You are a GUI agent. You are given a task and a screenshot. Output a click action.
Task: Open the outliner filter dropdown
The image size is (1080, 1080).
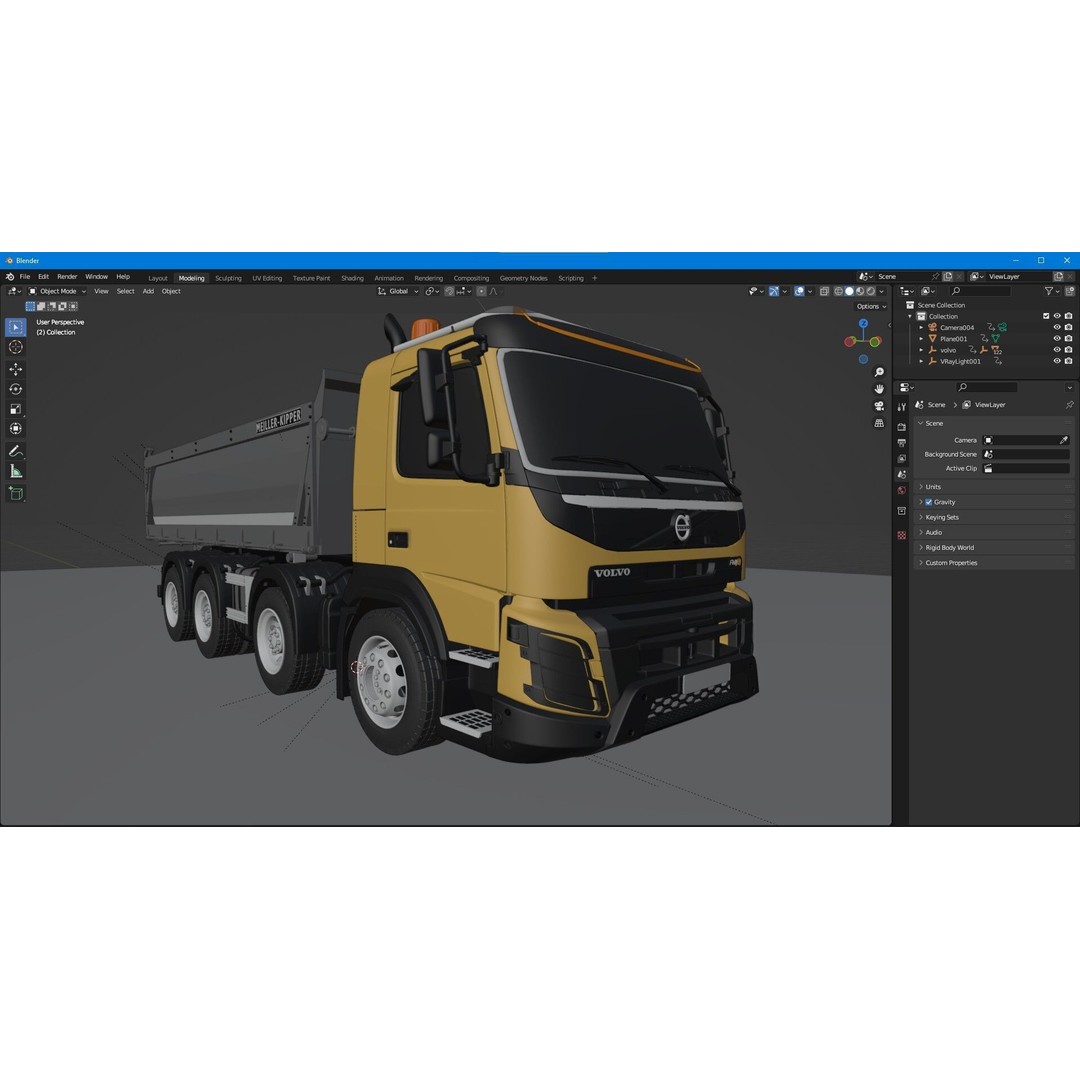(1052, 291)
